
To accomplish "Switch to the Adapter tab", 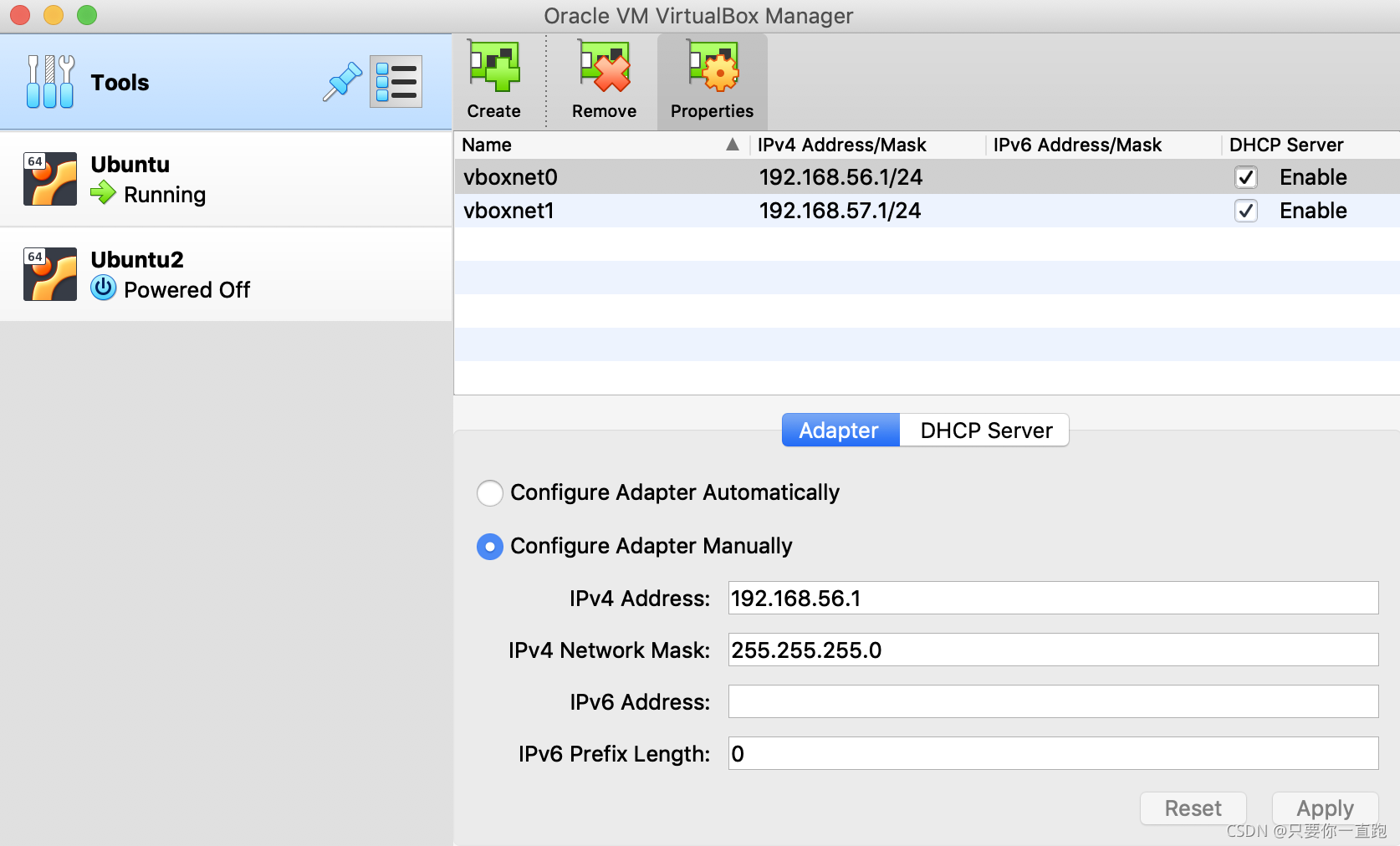I will pyautogui.click(x=841, y=430).
